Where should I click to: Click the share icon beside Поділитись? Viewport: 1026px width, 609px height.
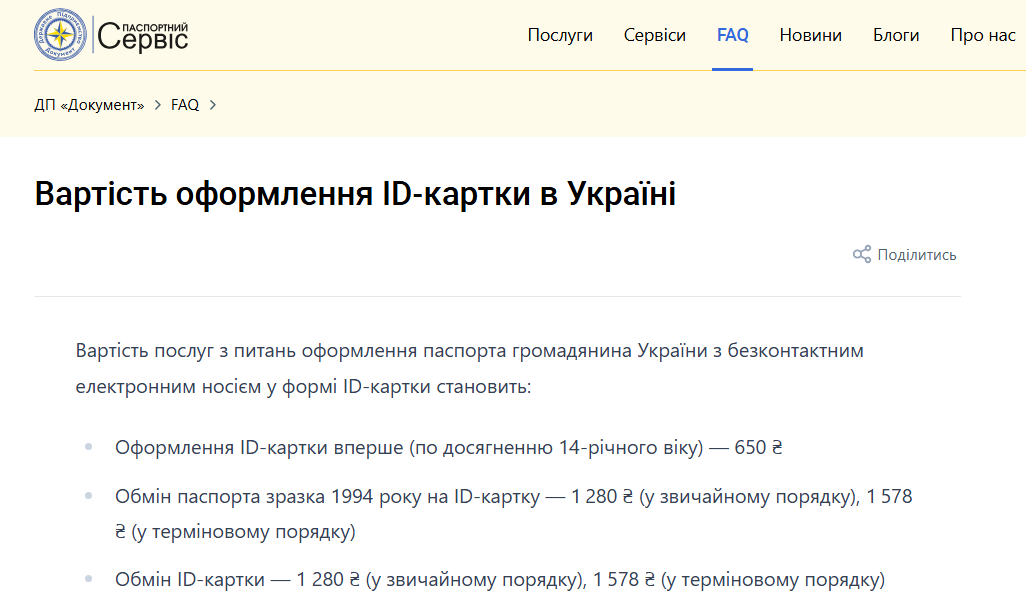coord(861,255)
